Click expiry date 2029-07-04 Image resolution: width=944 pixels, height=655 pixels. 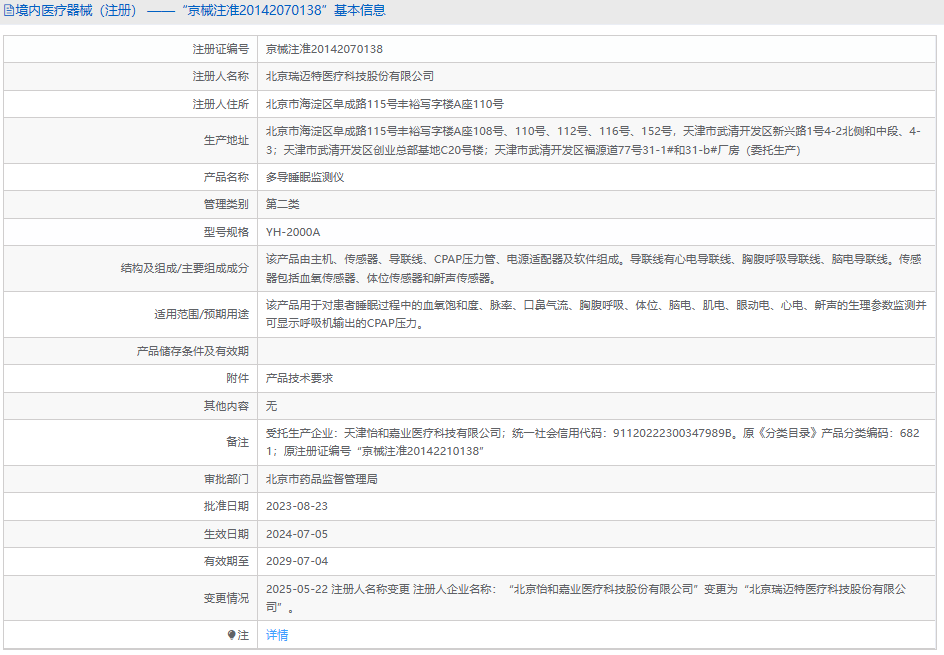tap(296, 561)
